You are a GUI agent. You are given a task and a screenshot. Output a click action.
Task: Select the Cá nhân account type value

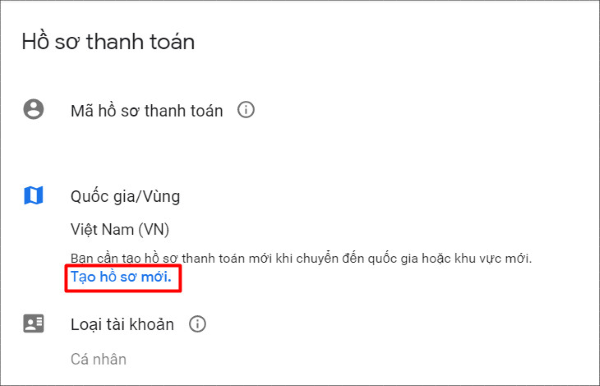98,359
